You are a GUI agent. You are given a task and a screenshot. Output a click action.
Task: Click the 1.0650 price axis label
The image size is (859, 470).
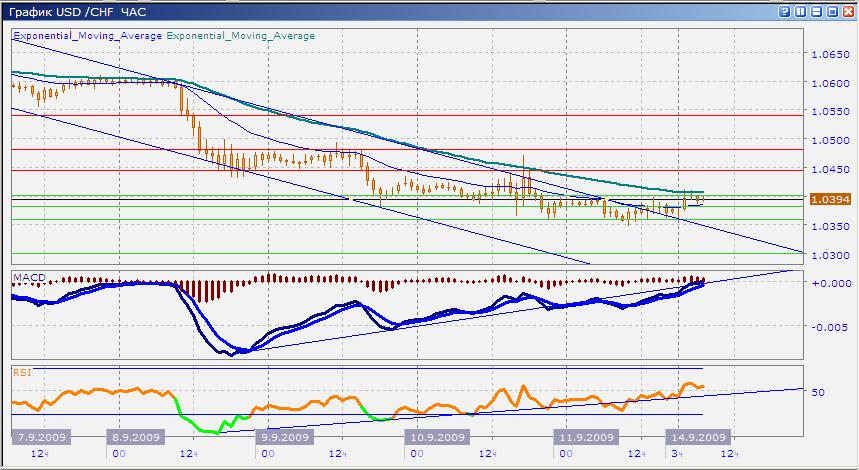[x=828, y=55]
